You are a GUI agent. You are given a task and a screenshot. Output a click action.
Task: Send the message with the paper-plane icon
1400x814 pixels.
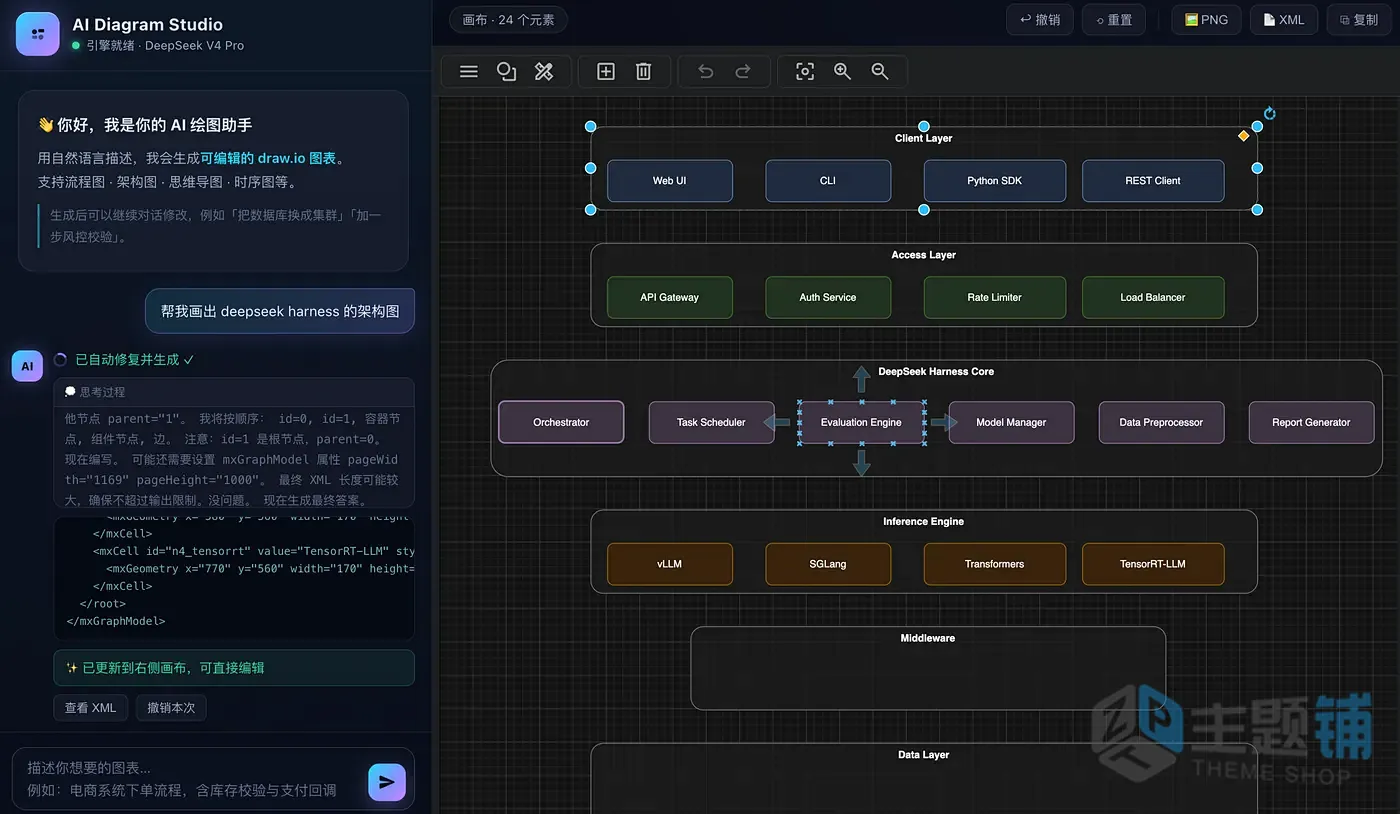pos(387,782)
